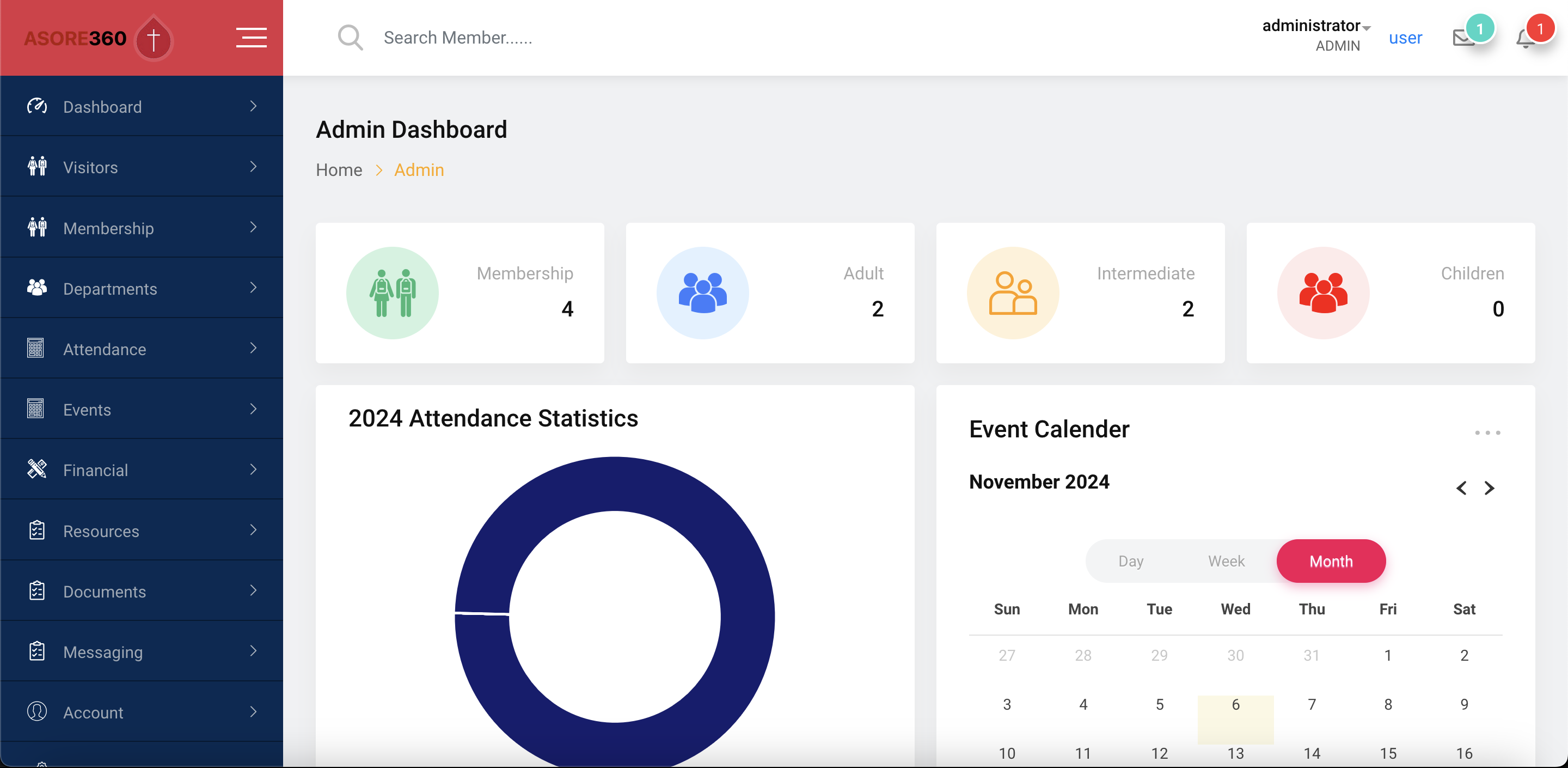The image size is (1568, 768).
Task: Click the Home breadcrumb link
Action: (339, 170)
